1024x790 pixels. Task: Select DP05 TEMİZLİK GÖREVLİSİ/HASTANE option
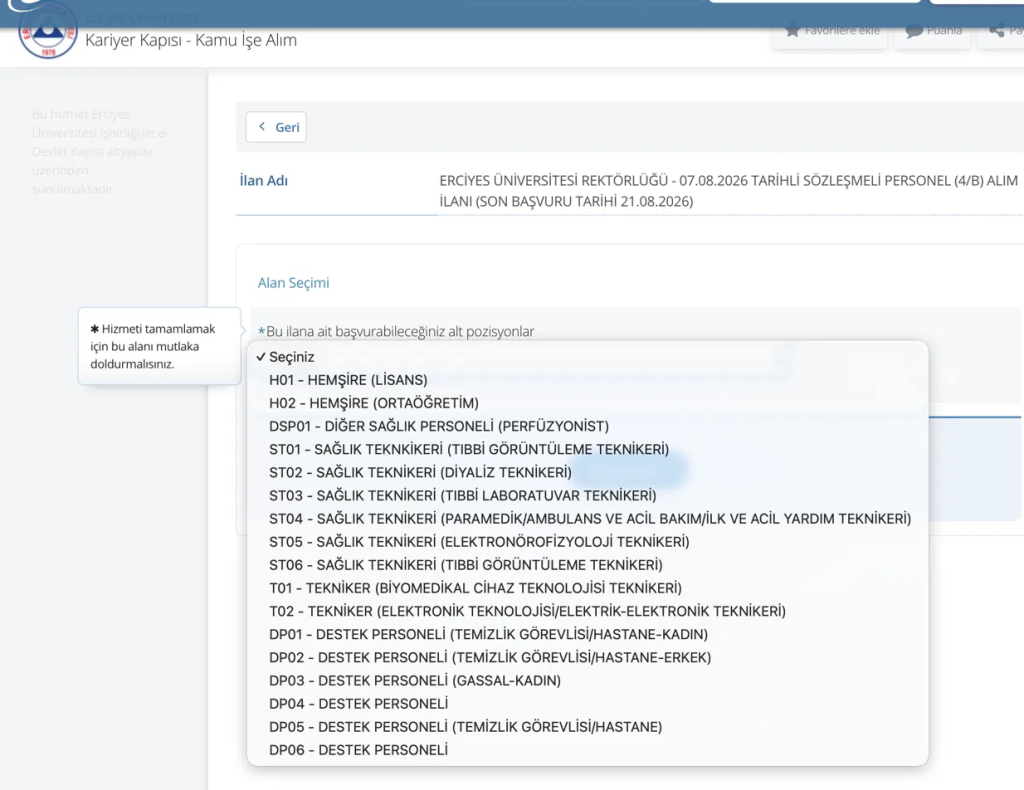coord(587,727)
